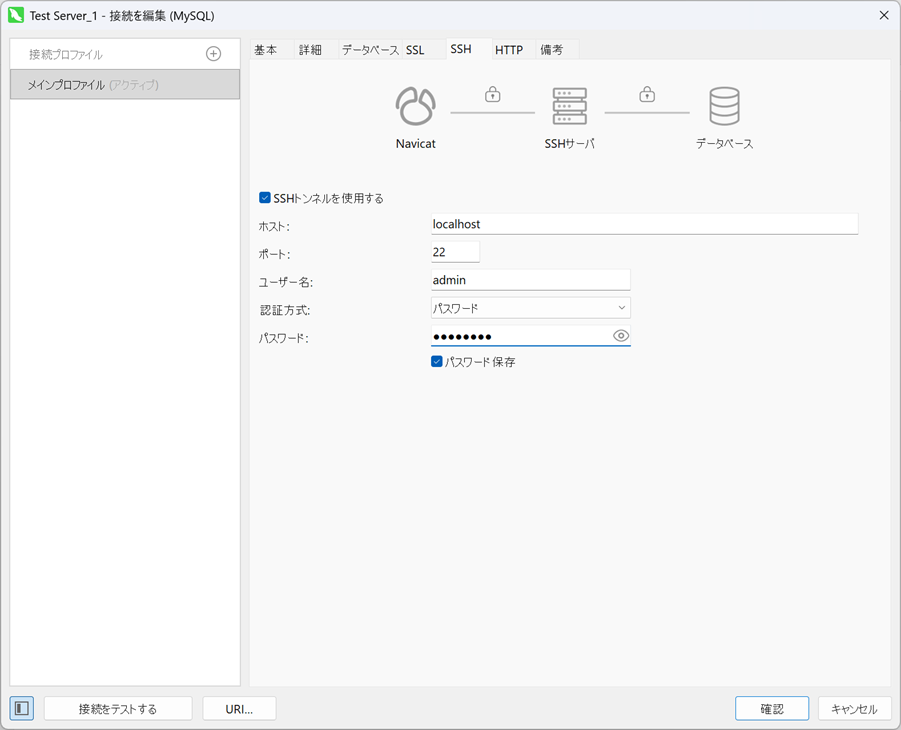Viewport: 901px width, 730px height.
Task: Click the SSHサーバ label in diagram
Action: [x=569, y=144]
